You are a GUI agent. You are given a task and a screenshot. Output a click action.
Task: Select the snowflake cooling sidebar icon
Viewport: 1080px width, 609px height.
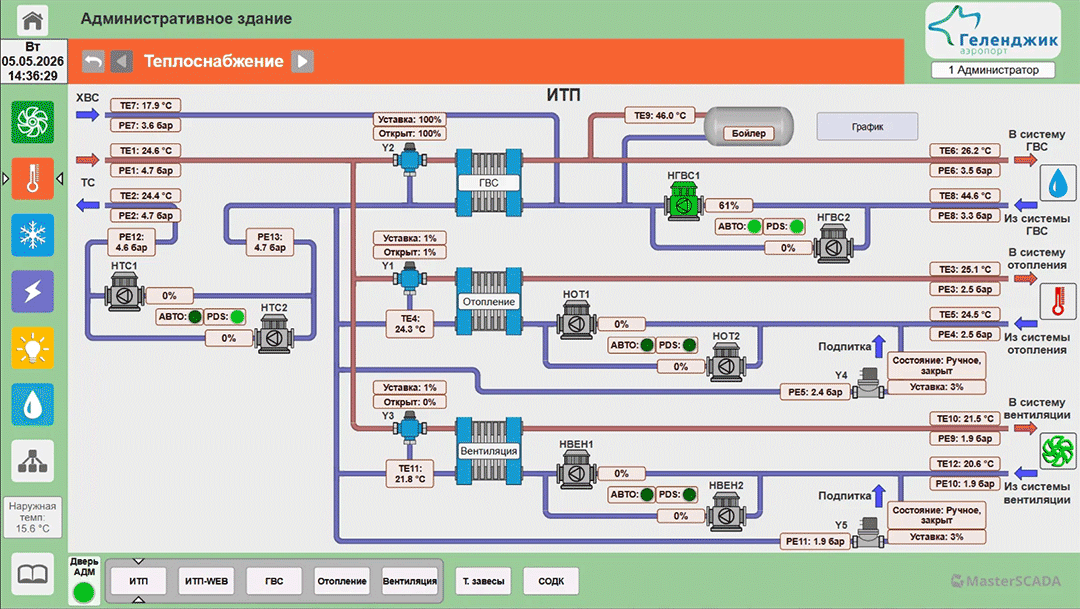(x=32, y=235)
